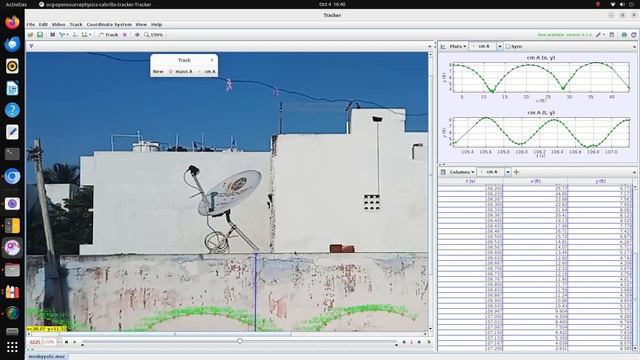Click New in the Track control popup
Image resolution: width=640 pixels, height=360 pixels.
[158, 71]
